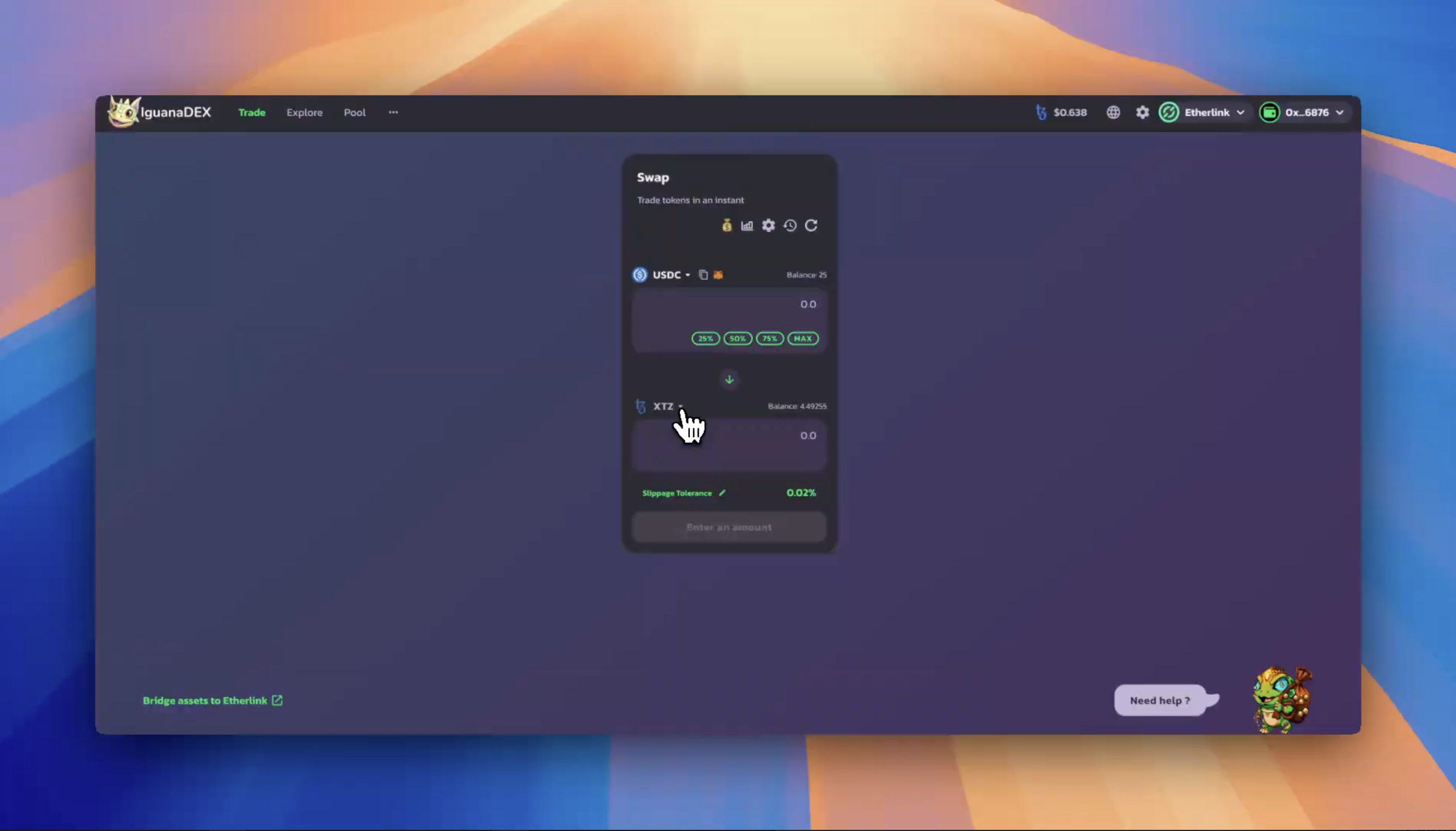Select 75% of USDC balance
This screenshot has height=831, width=1456.
pyautogui.click(x=769, y=338)
